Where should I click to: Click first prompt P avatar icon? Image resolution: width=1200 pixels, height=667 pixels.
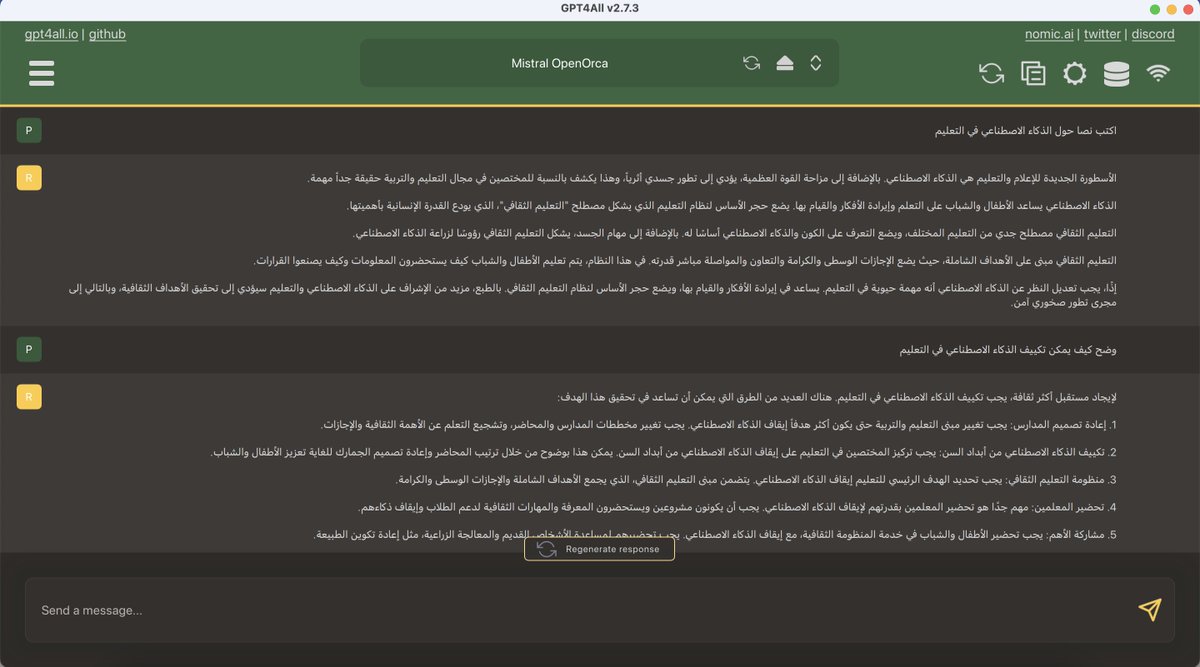point(29,131)
